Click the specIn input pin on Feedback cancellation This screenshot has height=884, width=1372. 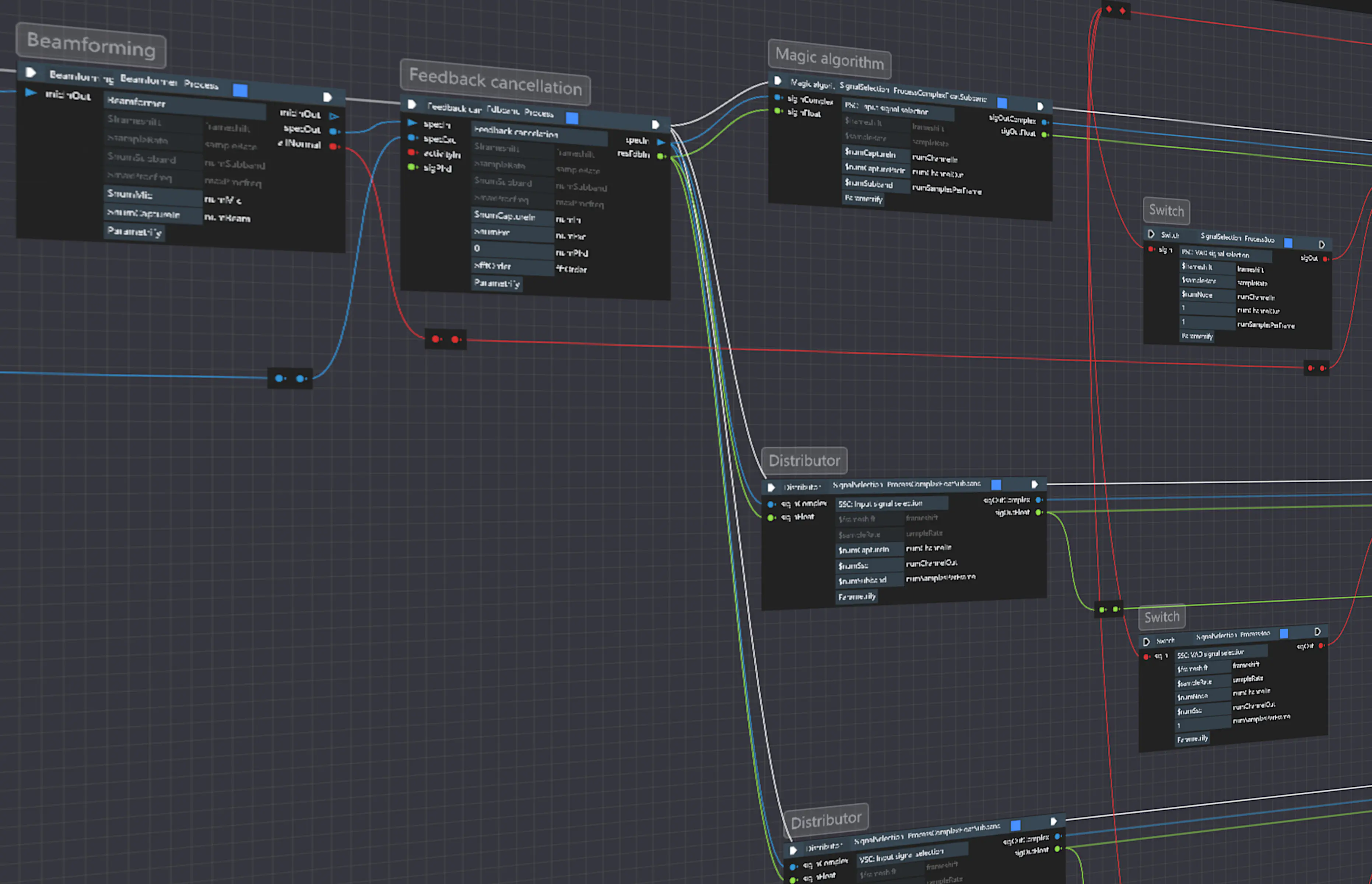coord(412,123)
